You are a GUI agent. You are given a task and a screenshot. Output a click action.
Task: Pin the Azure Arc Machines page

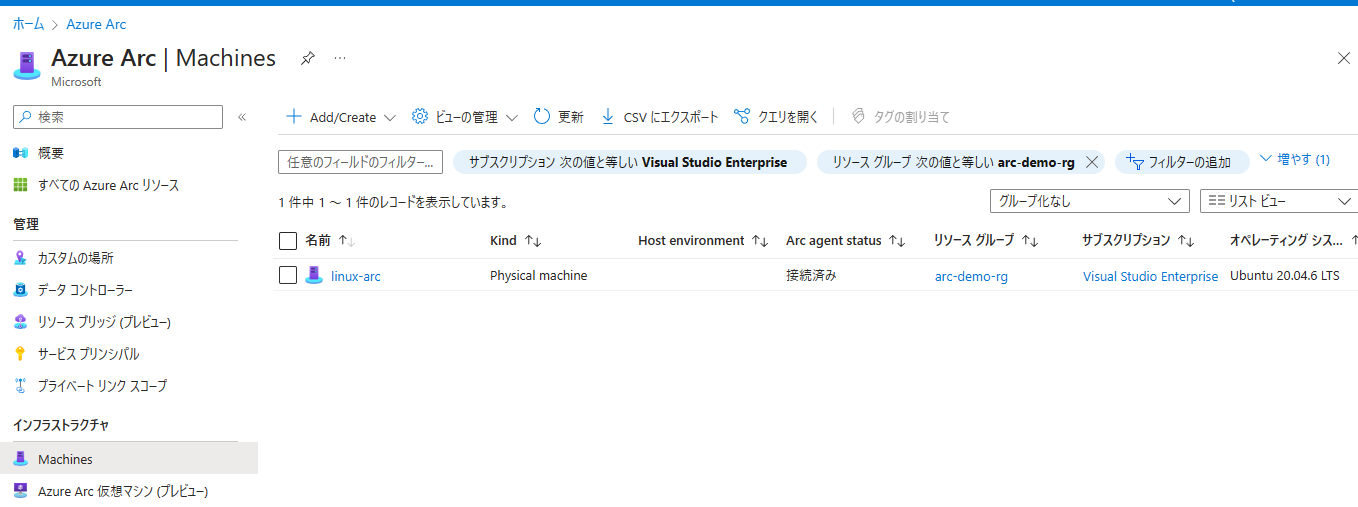308,59
